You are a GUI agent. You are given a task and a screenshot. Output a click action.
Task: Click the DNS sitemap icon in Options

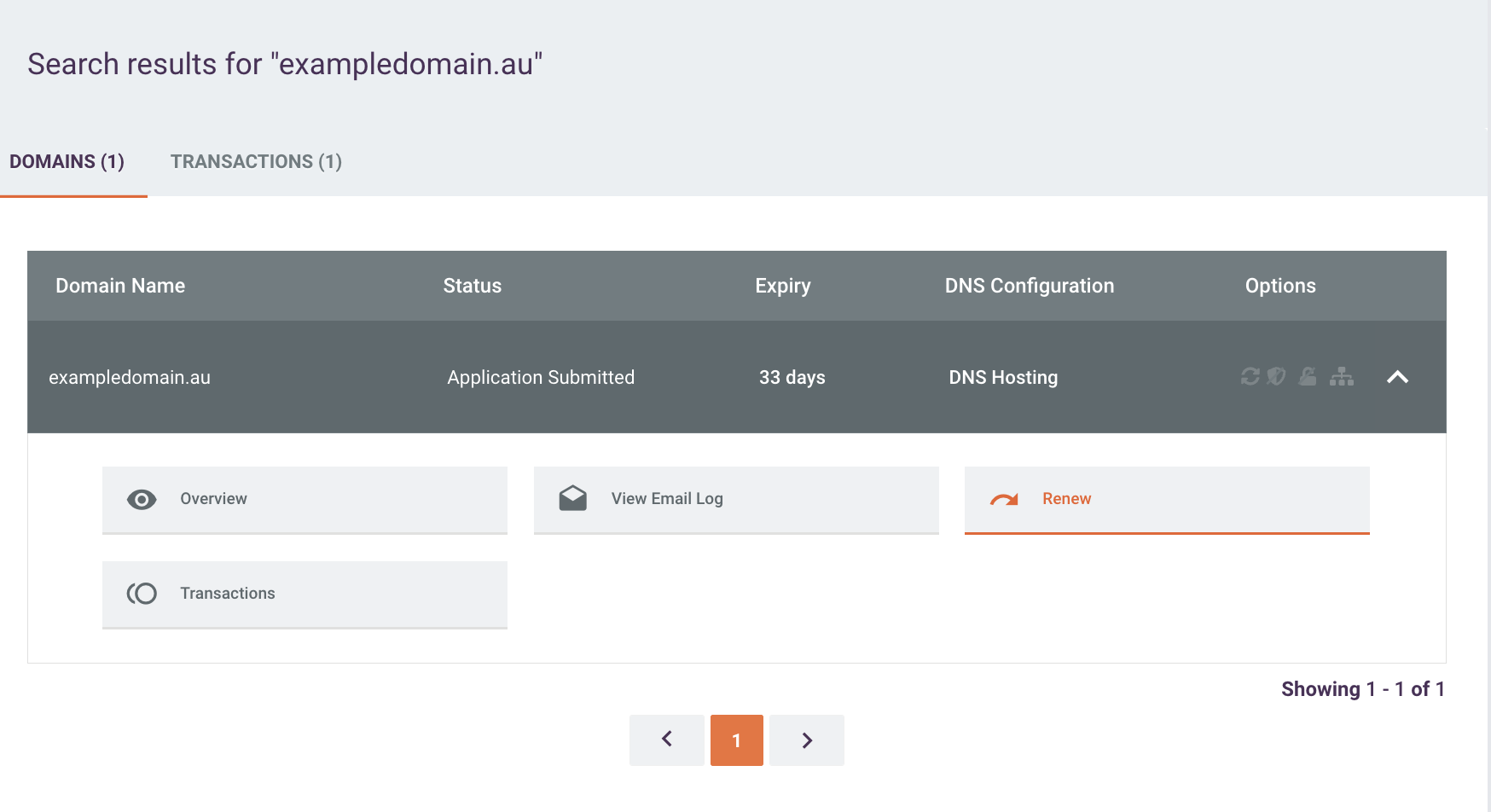[x=1342, y=376]
